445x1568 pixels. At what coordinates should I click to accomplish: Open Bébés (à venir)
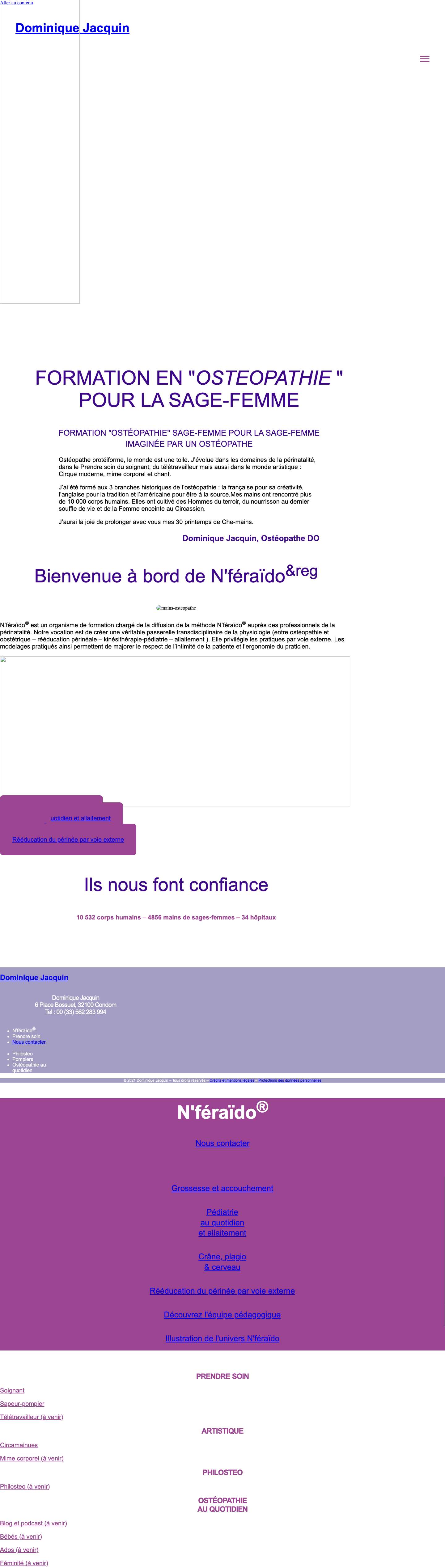21,1536
